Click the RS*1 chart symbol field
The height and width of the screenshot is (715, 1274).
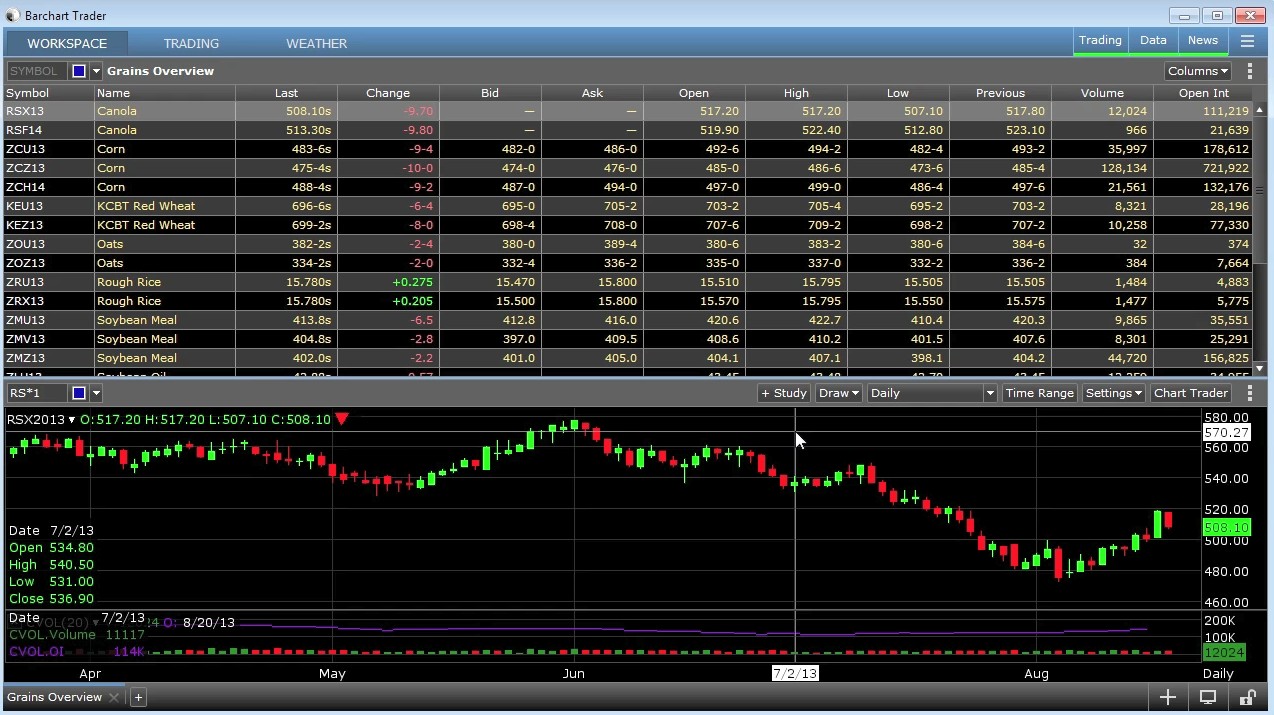point(37,393)
